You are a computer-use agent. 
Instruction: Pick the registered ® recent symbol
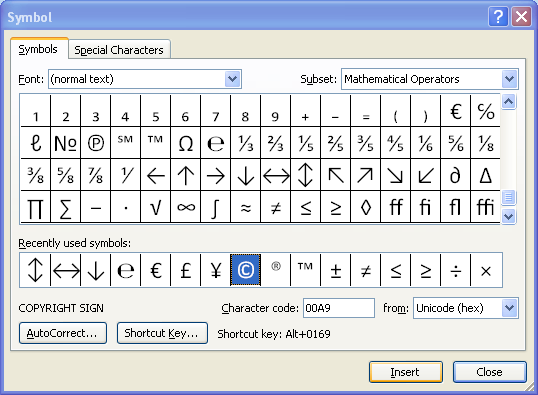[276, 270]
